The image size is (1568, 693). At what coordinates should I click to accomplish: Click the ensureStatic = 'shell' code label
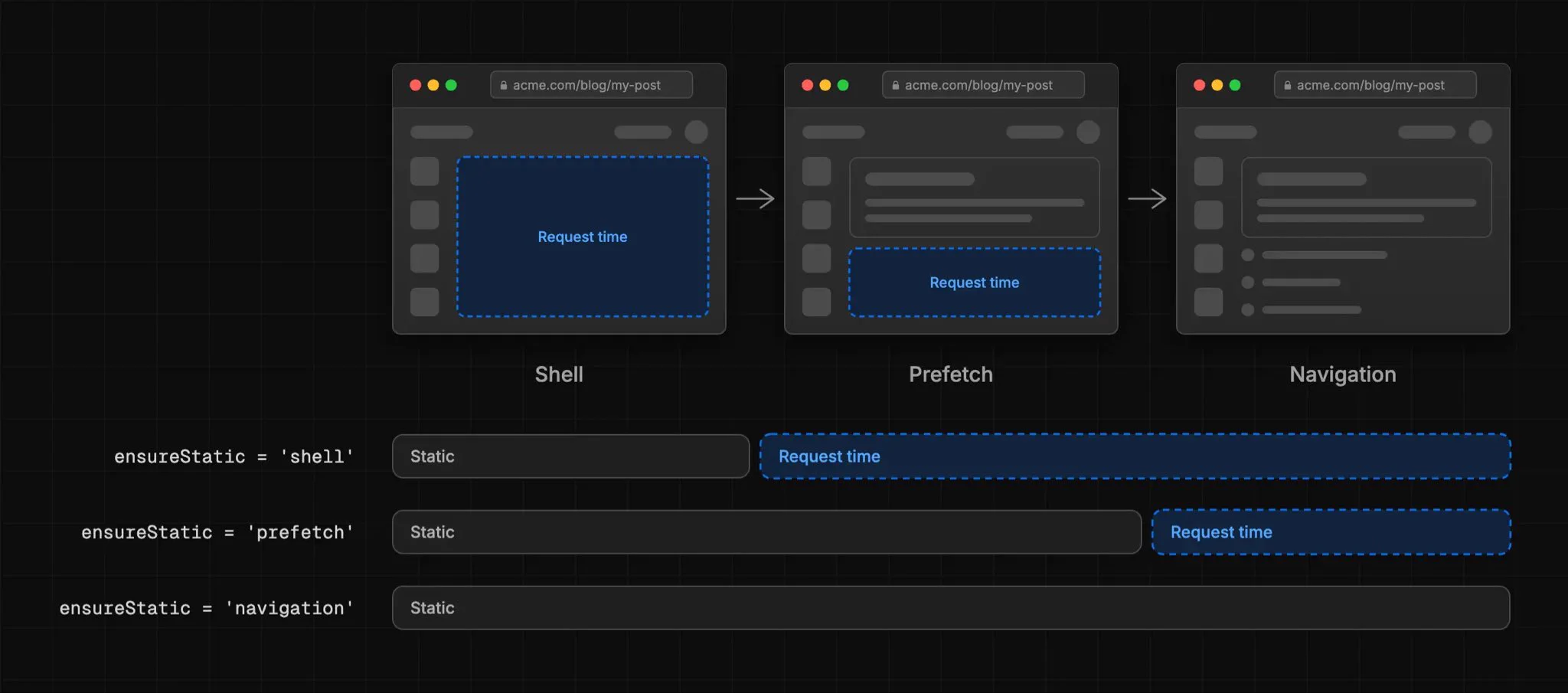click(234, 456)
